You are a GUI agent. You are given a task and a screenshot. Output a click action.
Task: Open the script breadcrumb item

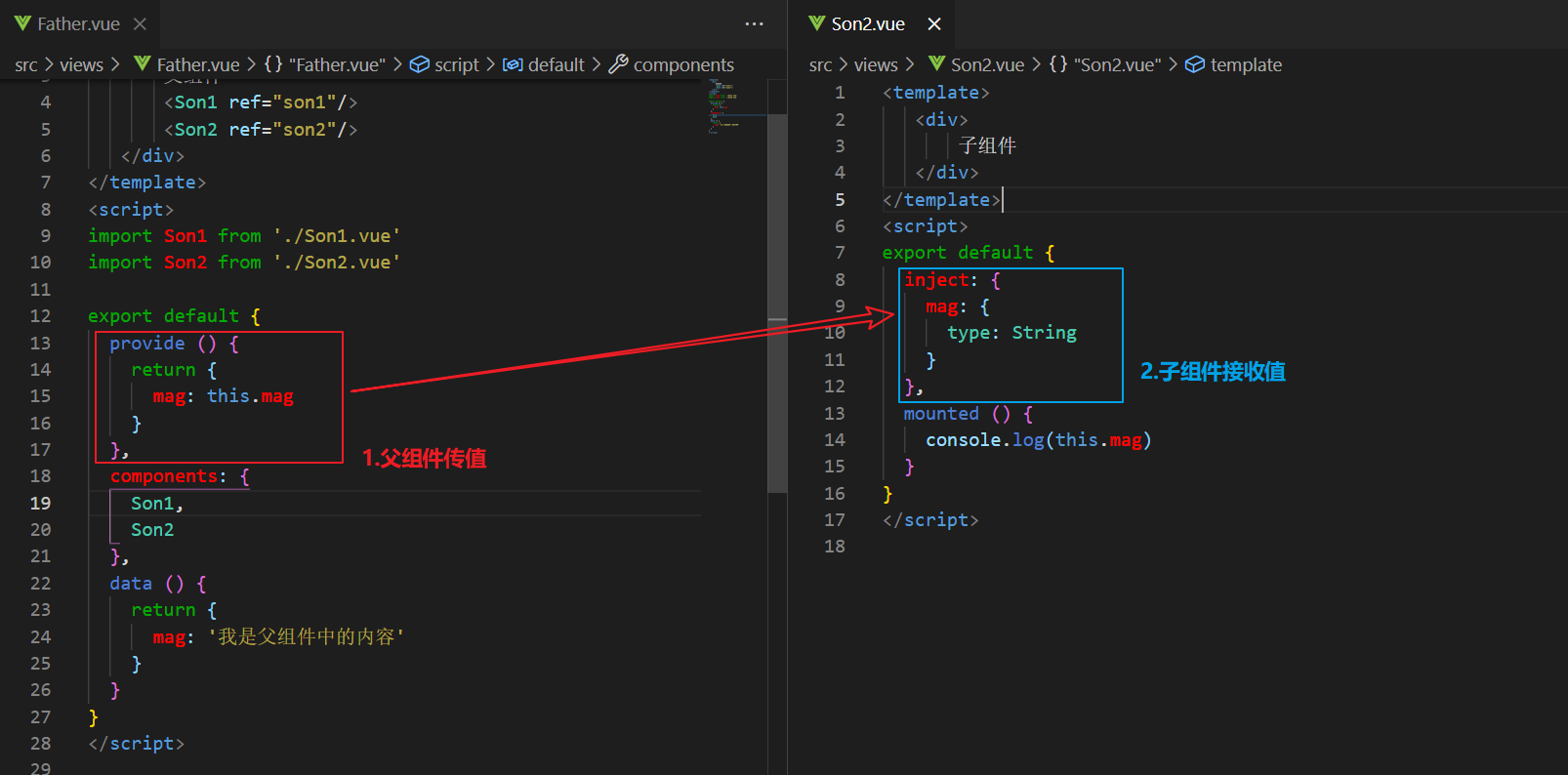pos(457,64)
